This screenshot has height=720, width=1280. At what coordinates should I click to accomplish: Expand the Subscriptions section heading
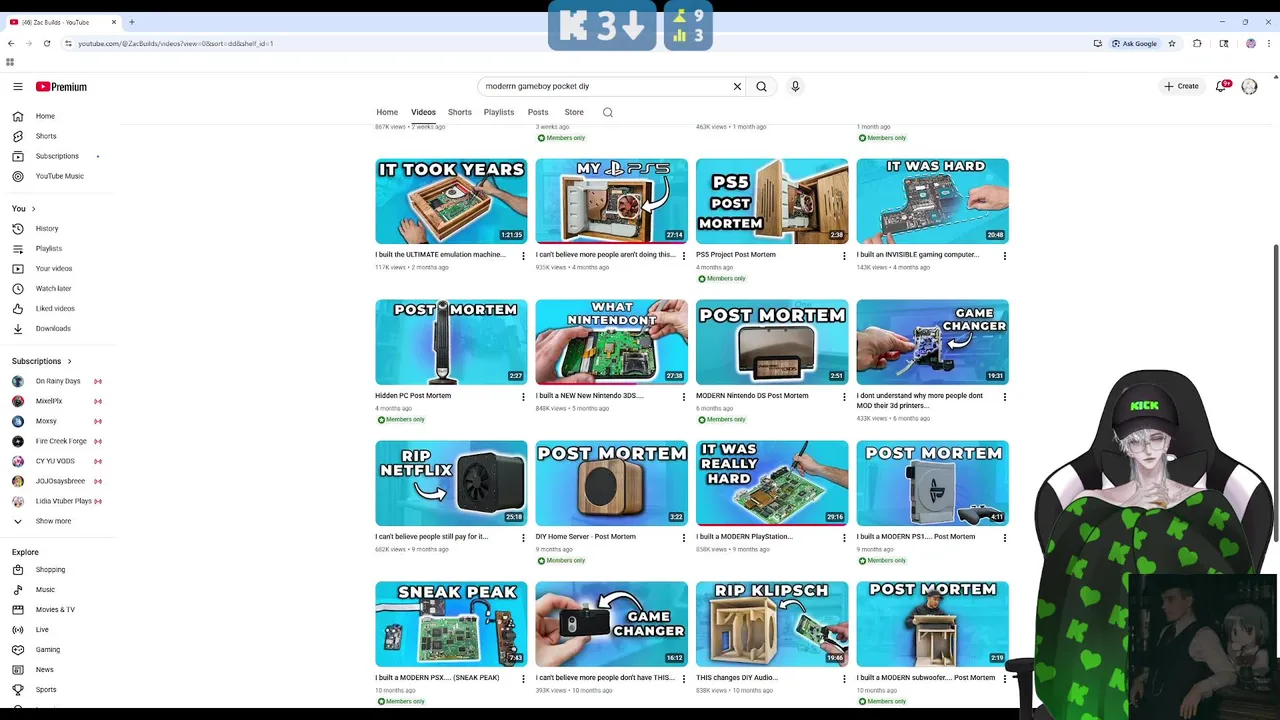point(42,361)
